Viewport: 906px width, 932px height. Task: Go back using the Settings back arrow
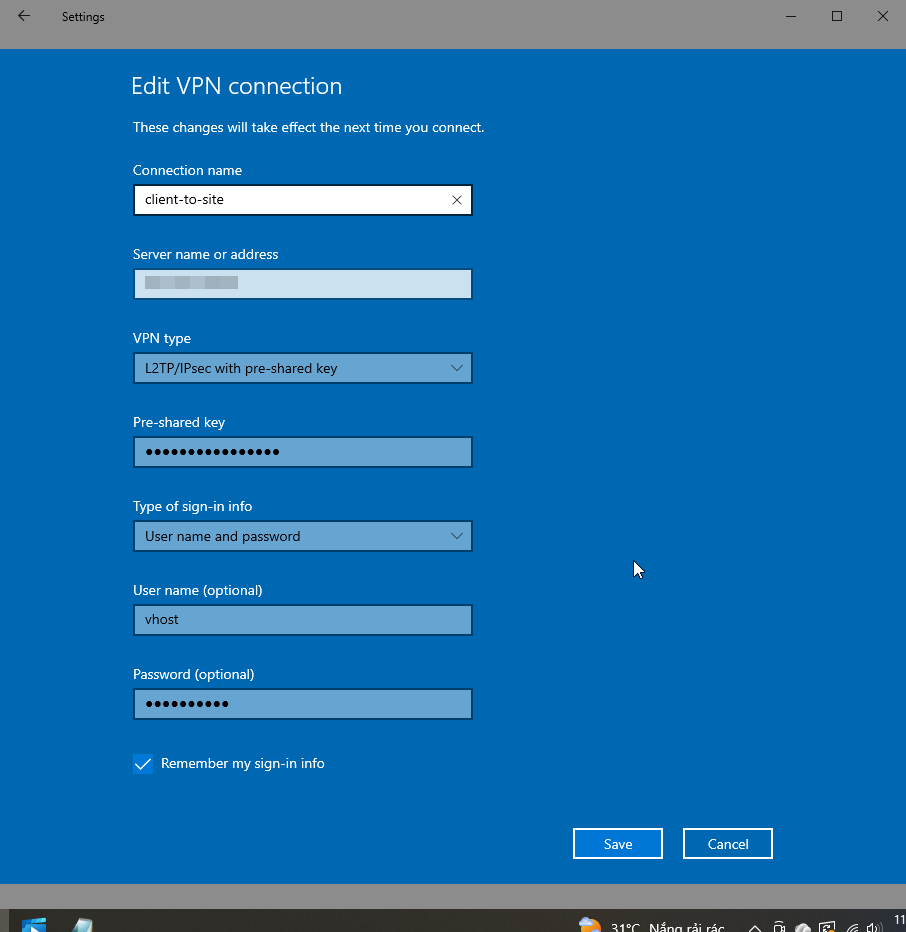click(x=24, y=16)
